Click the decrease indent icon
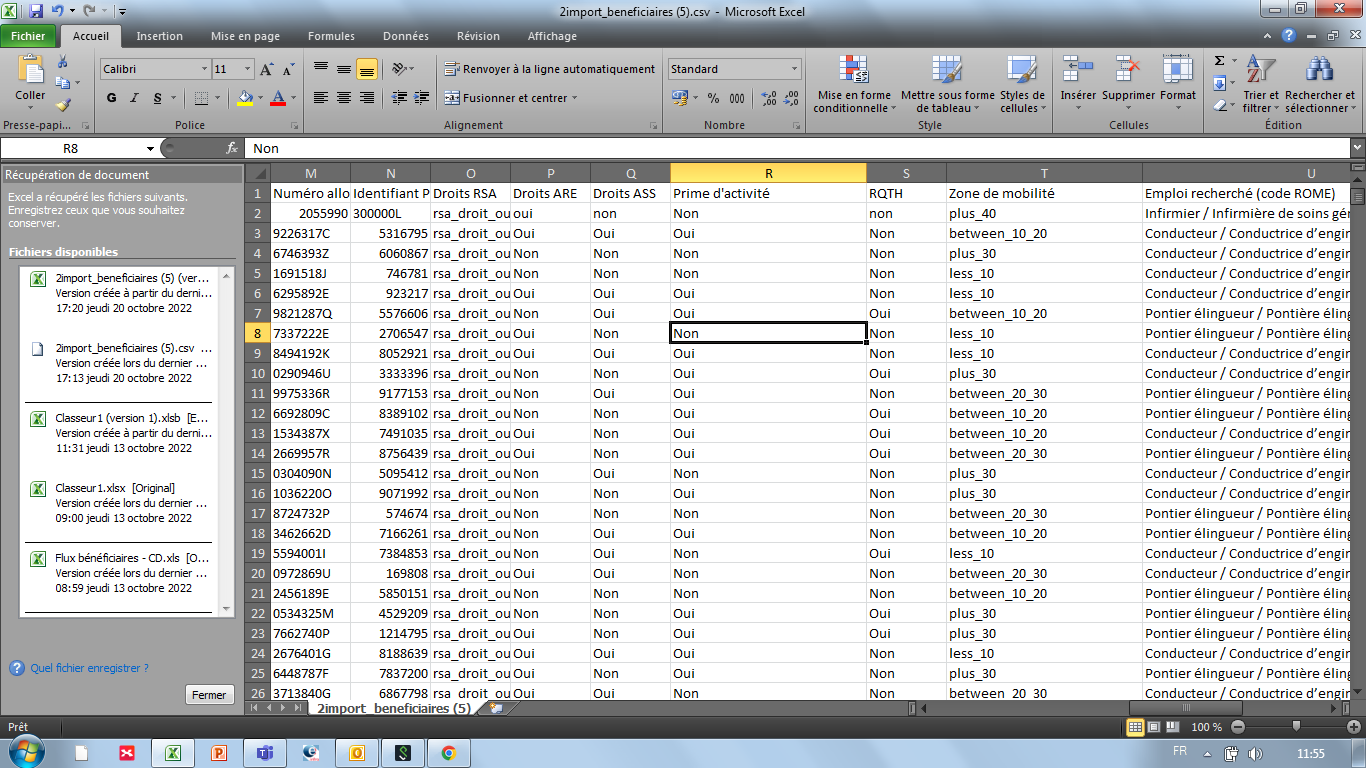This screenshot has height=768, width=1366. (399, 98)
